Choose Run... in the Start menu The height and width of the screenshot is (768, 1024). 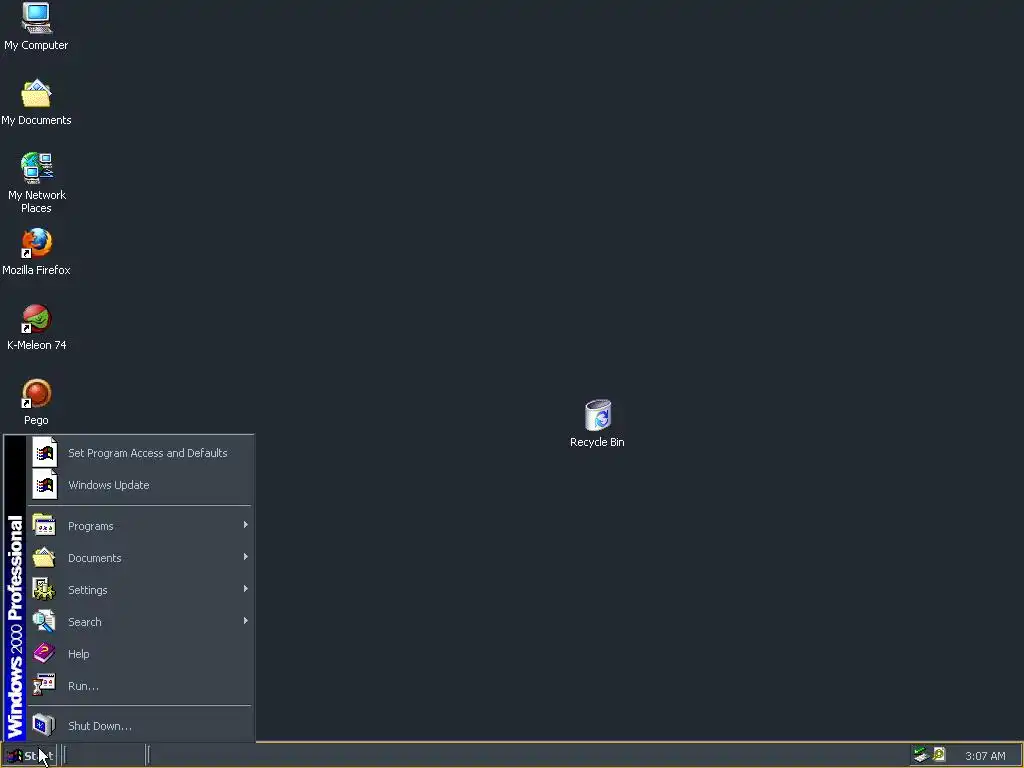coord(139,686)
